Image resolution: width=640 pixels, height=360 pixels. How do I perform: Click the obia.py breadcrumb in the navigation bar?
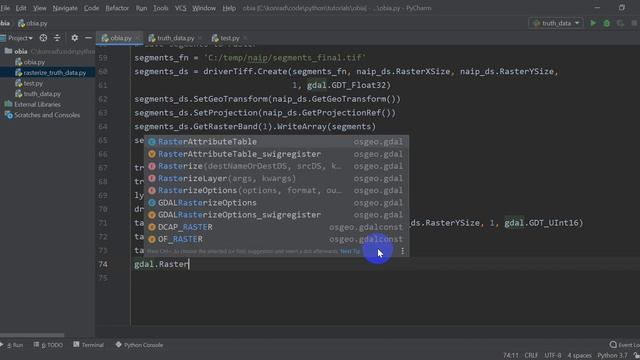33,23
